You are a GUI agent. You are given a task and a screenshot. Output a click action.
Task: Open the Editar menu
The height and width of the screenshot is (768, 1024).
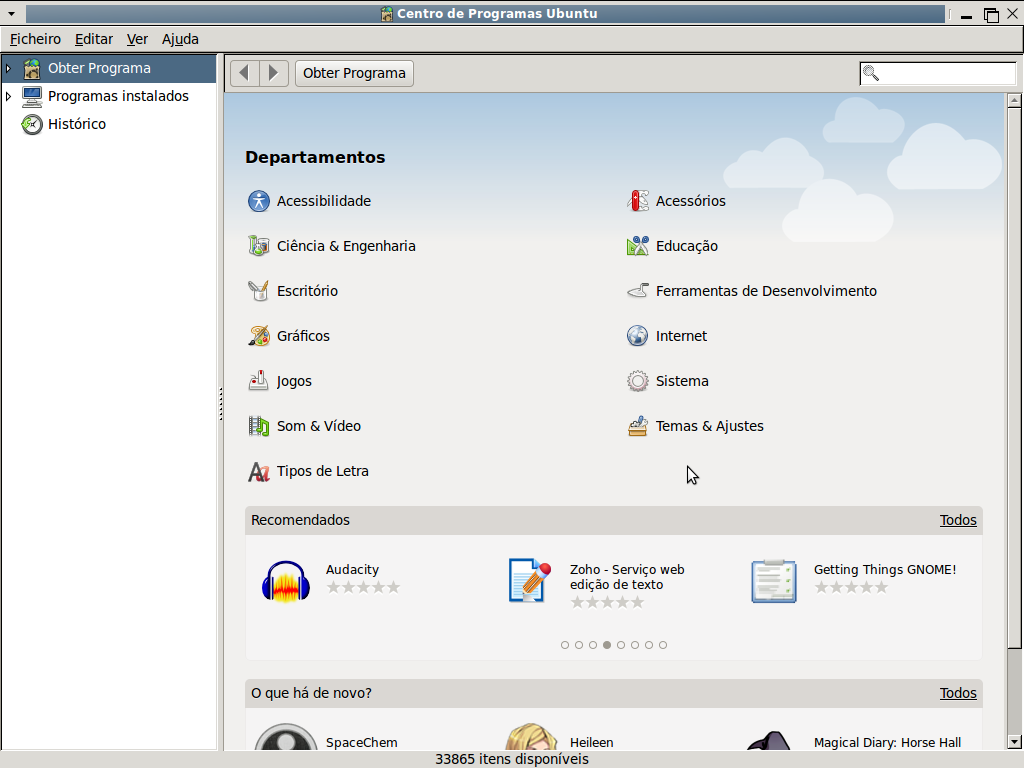93,39
